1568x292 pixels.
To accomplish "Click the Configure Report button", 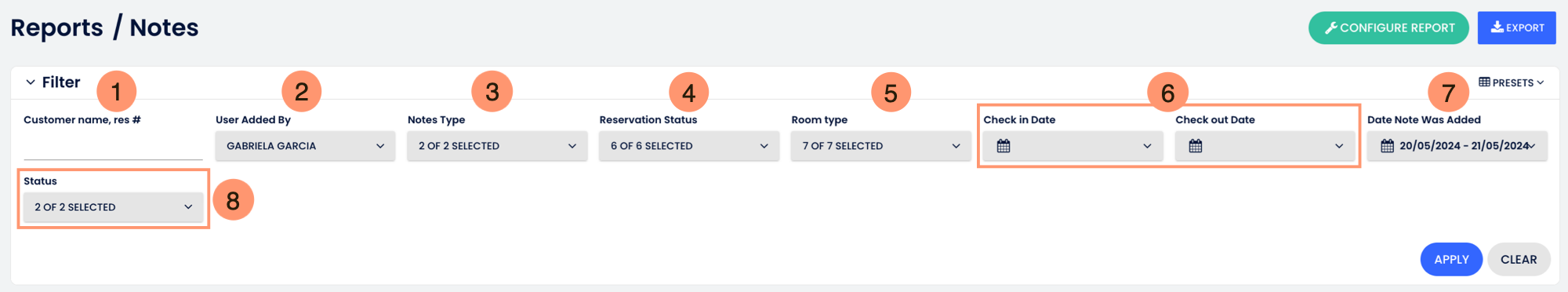I will pyautogui.click(x=1388, y=27).
